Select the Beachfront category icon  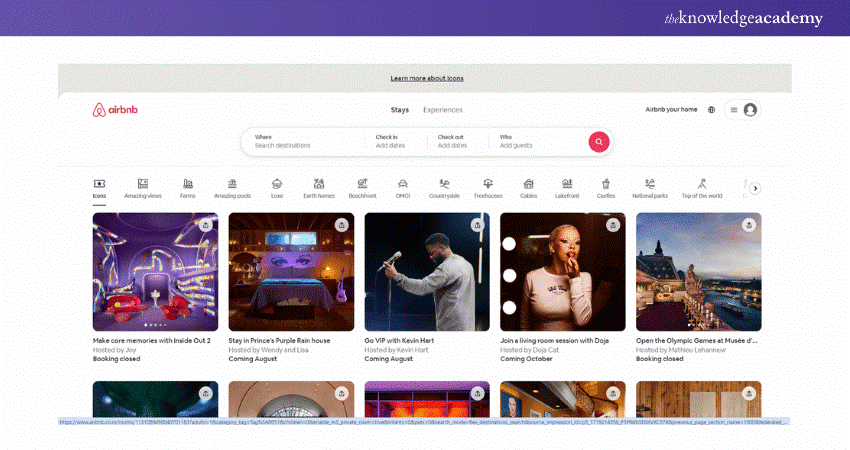[x=362, y=188]
